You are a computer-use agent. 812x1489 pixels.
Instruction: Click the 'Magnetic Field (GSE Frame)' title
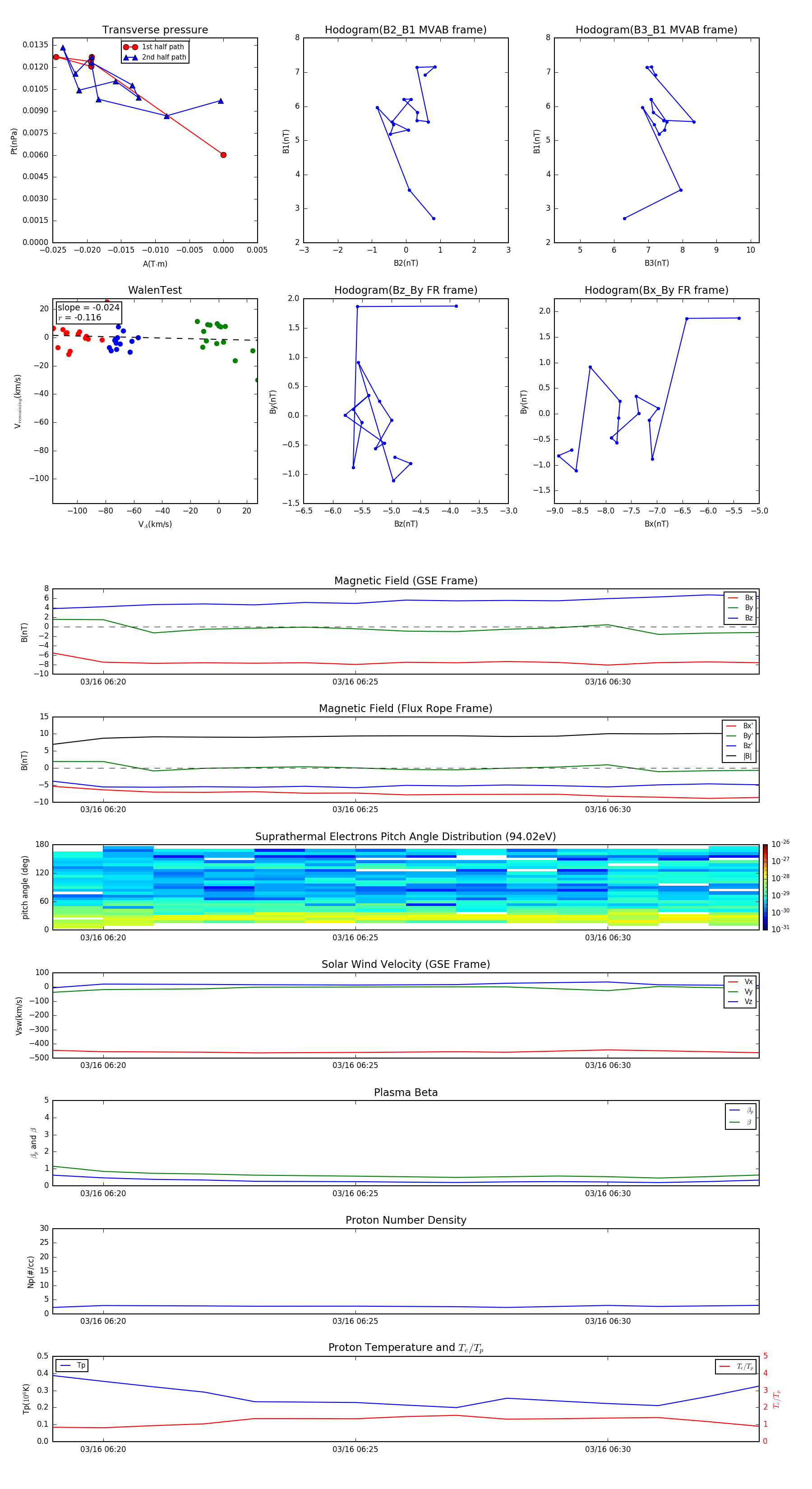tap(406, 581)
